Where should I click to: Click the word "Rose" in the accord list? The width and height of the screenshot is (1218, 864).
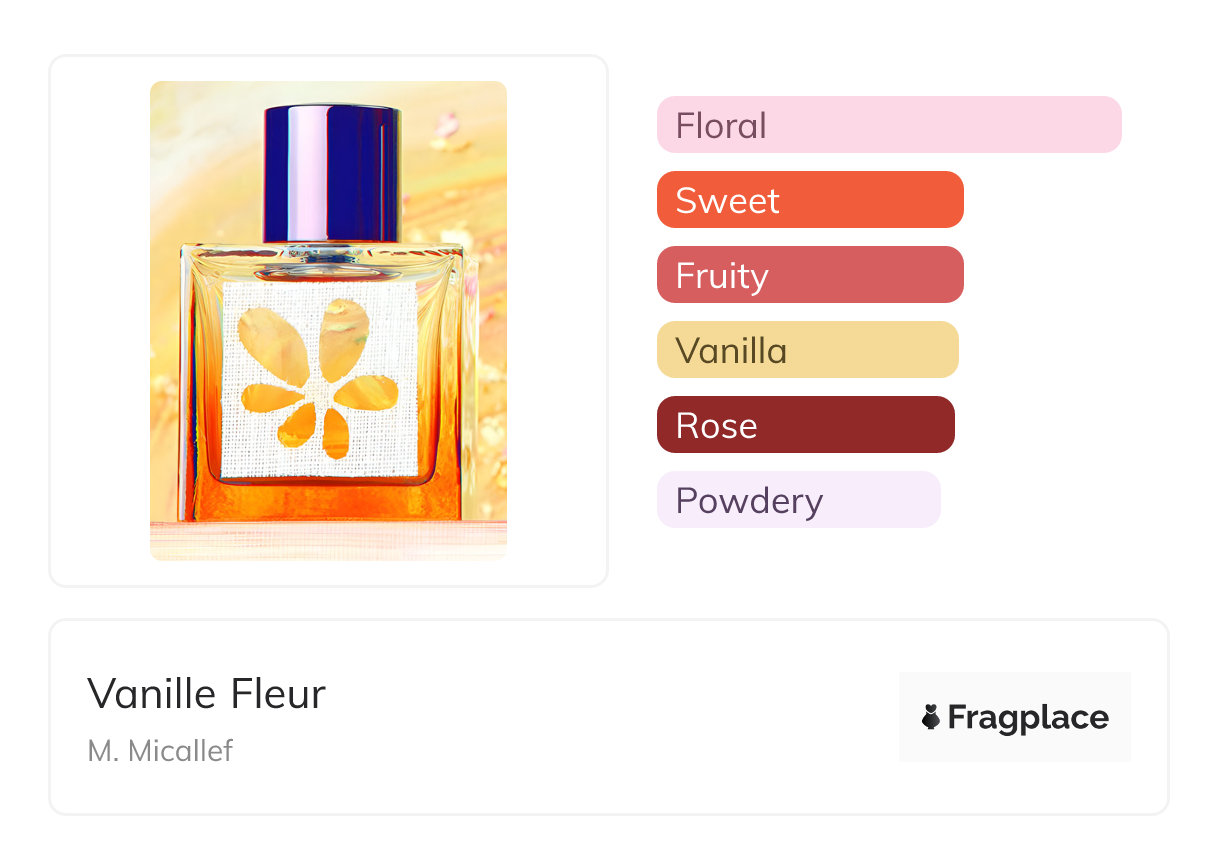[716, 425]
